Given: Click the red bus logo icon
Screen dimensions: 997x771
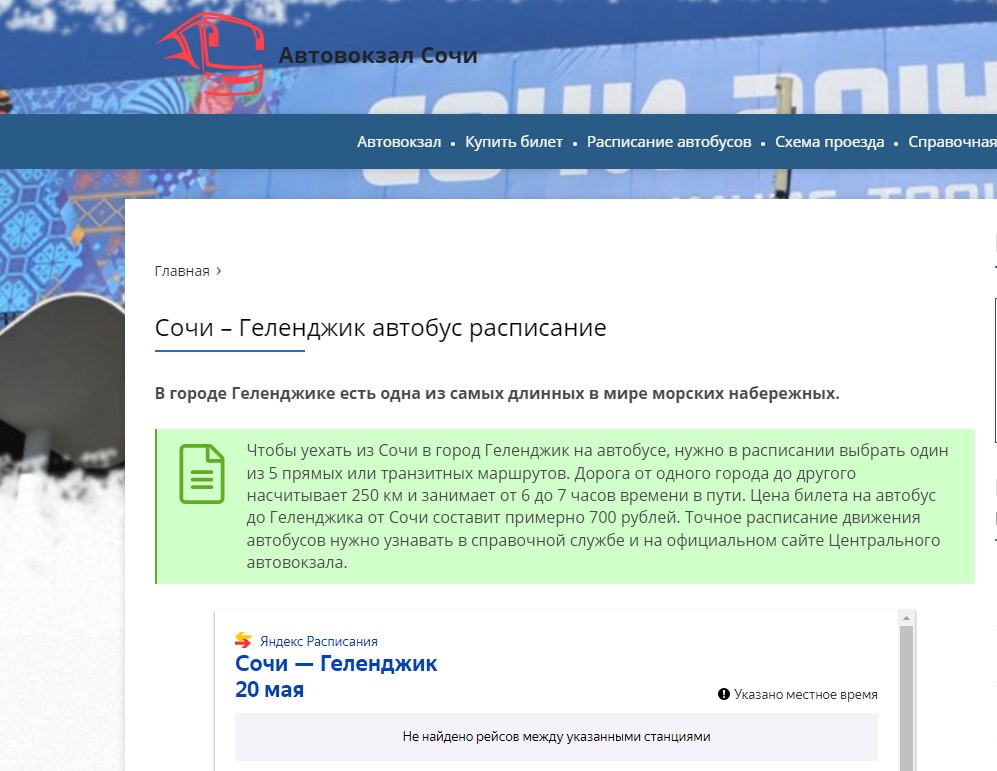Looking at the screenshot, I should (210, 54).
